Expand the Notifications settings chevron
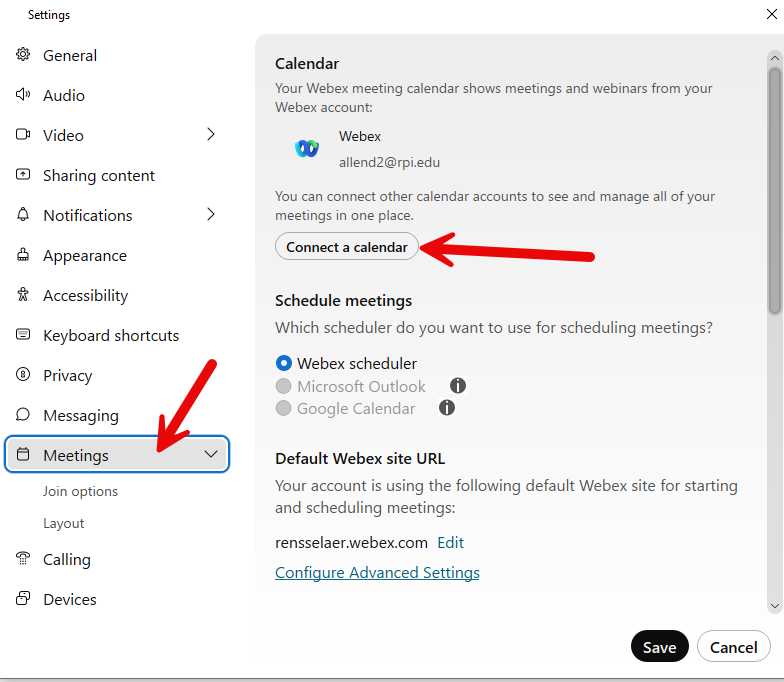The width and height of the screenshot is (784, 682). [211, 215]
